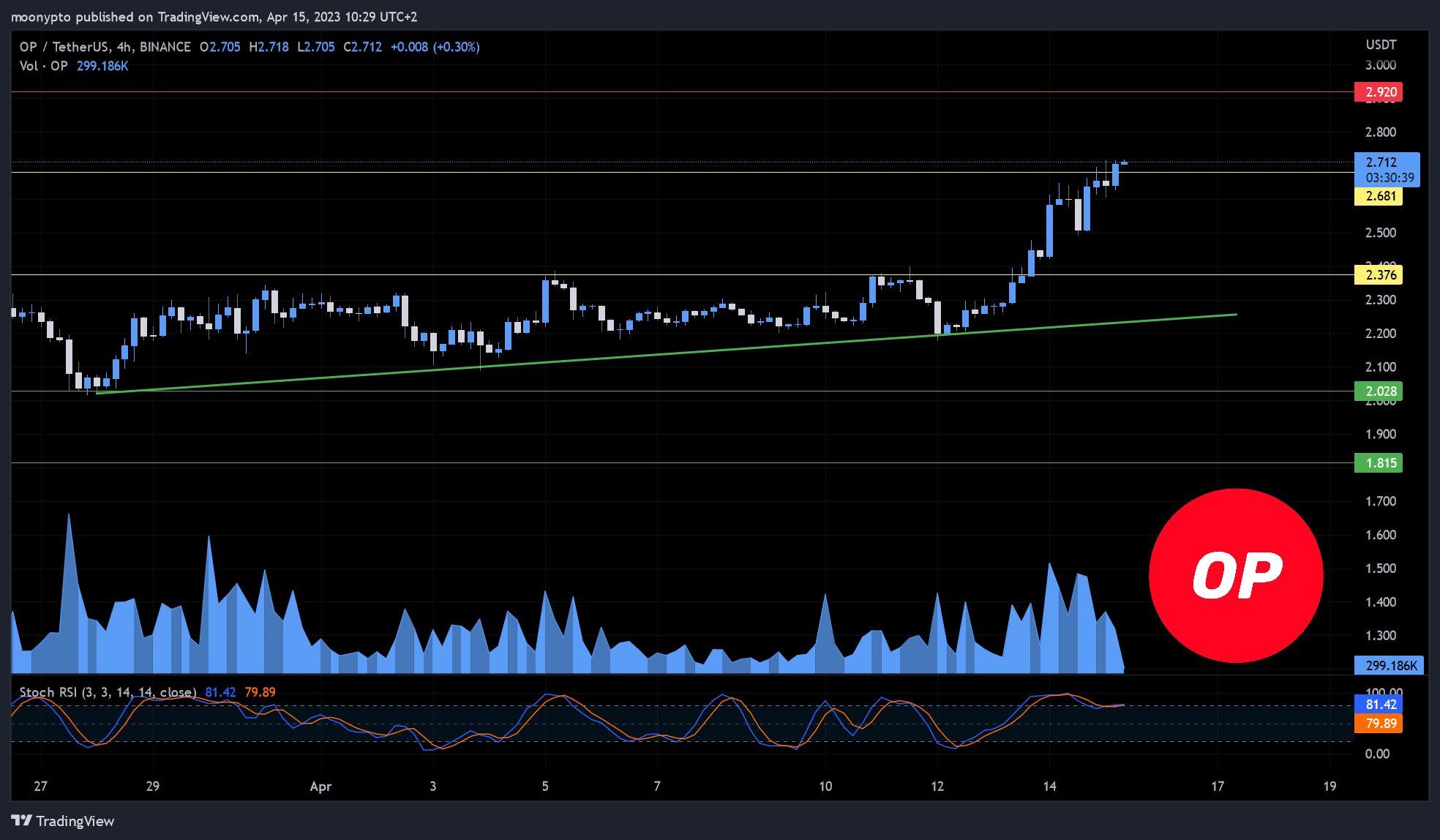
Task: Click the 2.500 price scale value
Action: tap(1380, 233)
